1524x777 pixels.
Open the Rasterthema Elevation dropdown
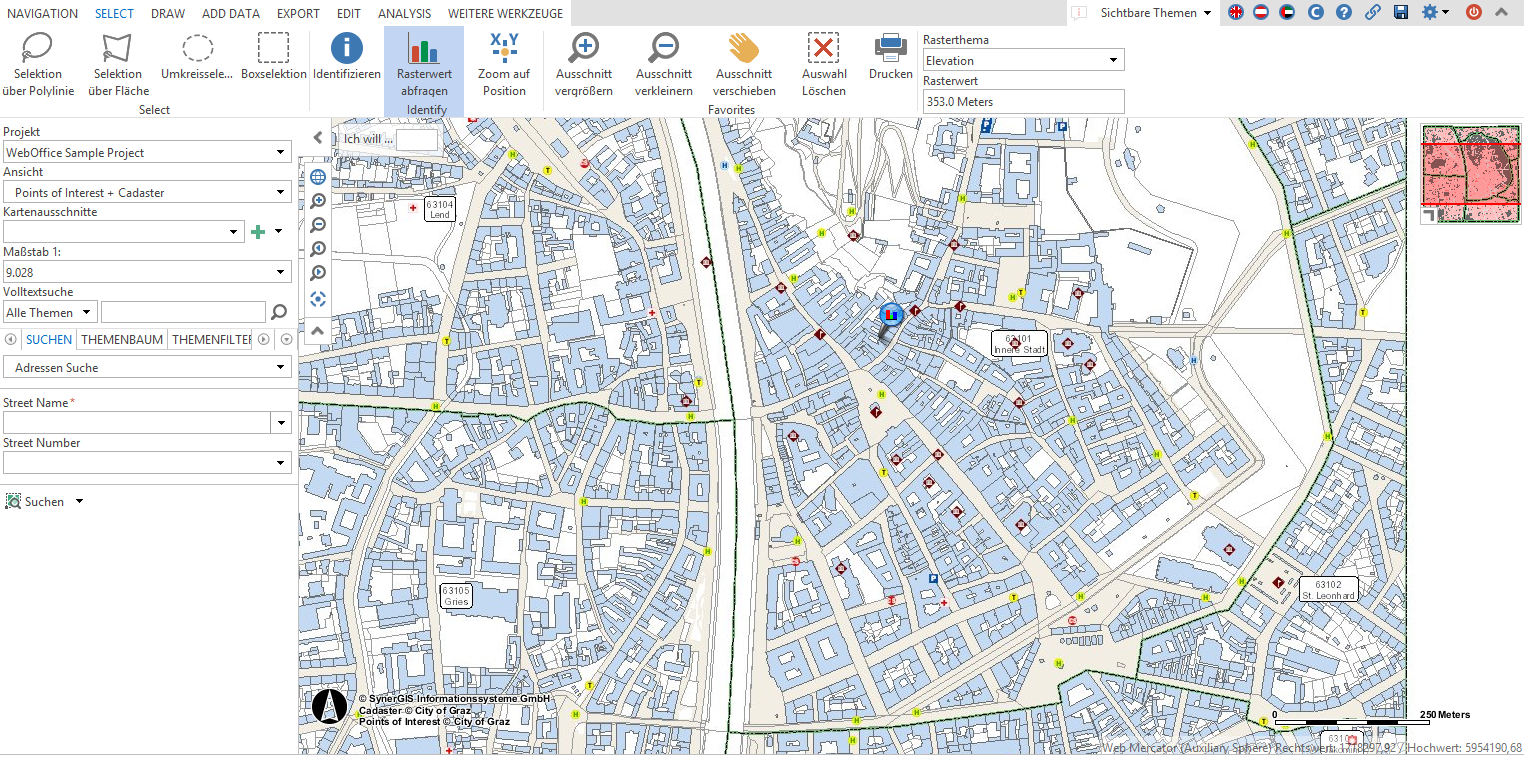point(1113,59)
